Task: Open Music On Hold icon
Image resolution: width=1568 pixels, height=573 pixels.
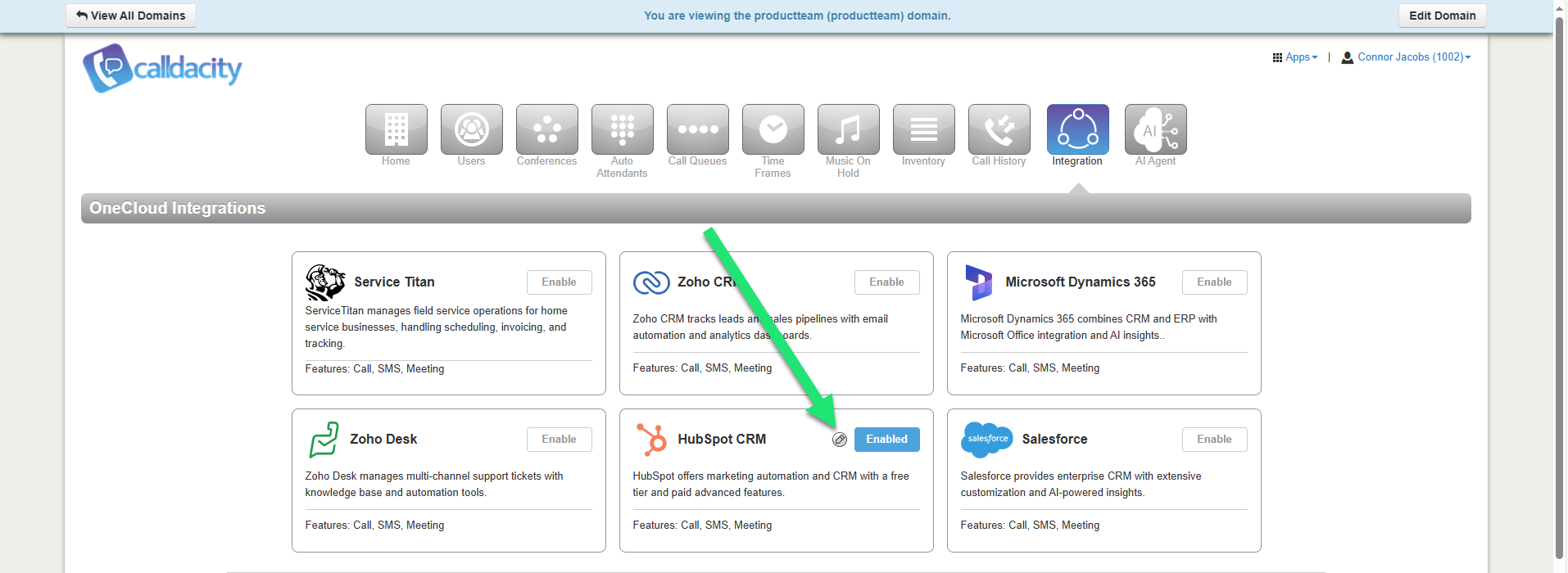Action: coord(848,129)
